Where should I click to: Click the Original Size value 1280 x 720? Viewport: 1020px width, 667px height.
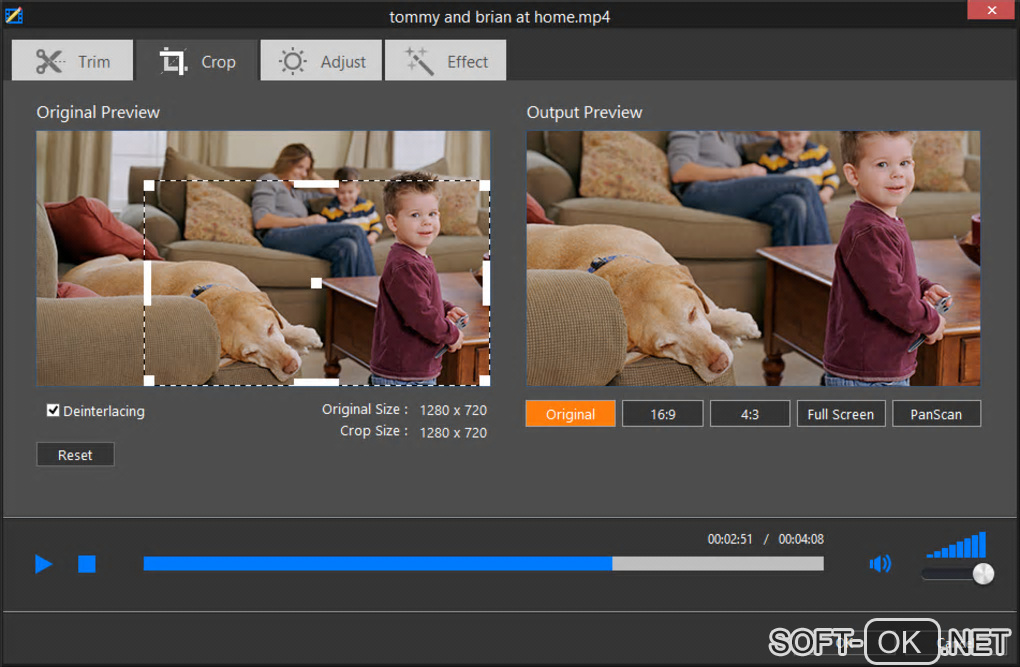coord(453,410)
